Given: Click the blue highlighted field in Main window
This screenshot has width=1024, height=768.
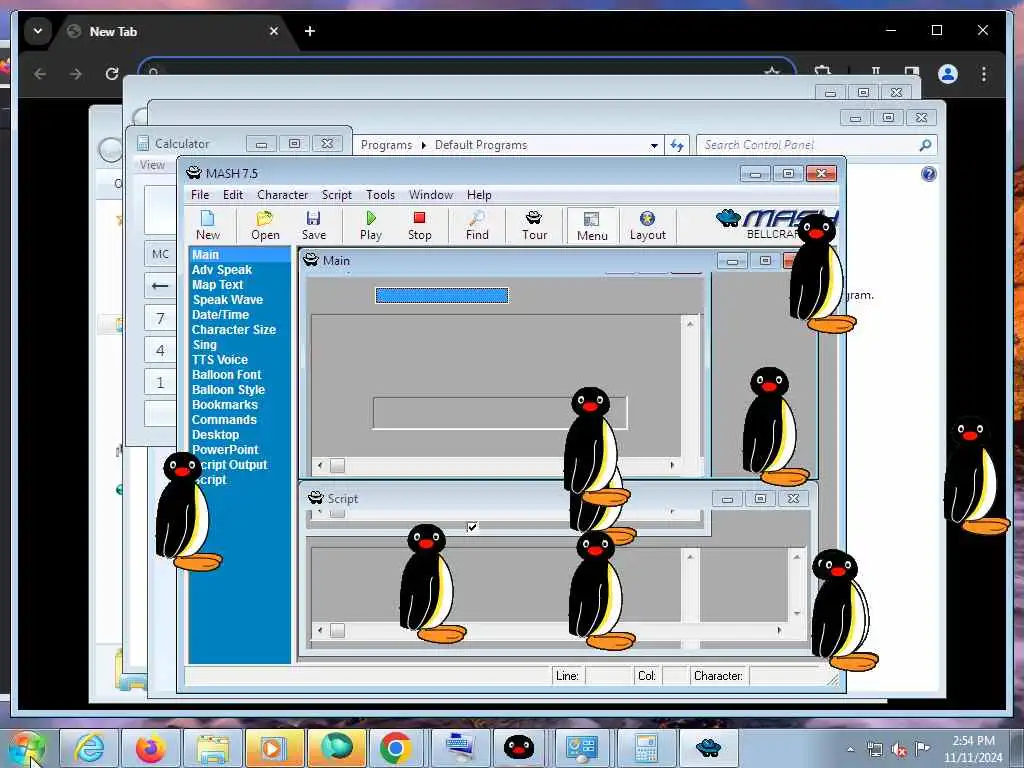Looking at the screenshot, I should pyautogui.click(x=442, y=296).
